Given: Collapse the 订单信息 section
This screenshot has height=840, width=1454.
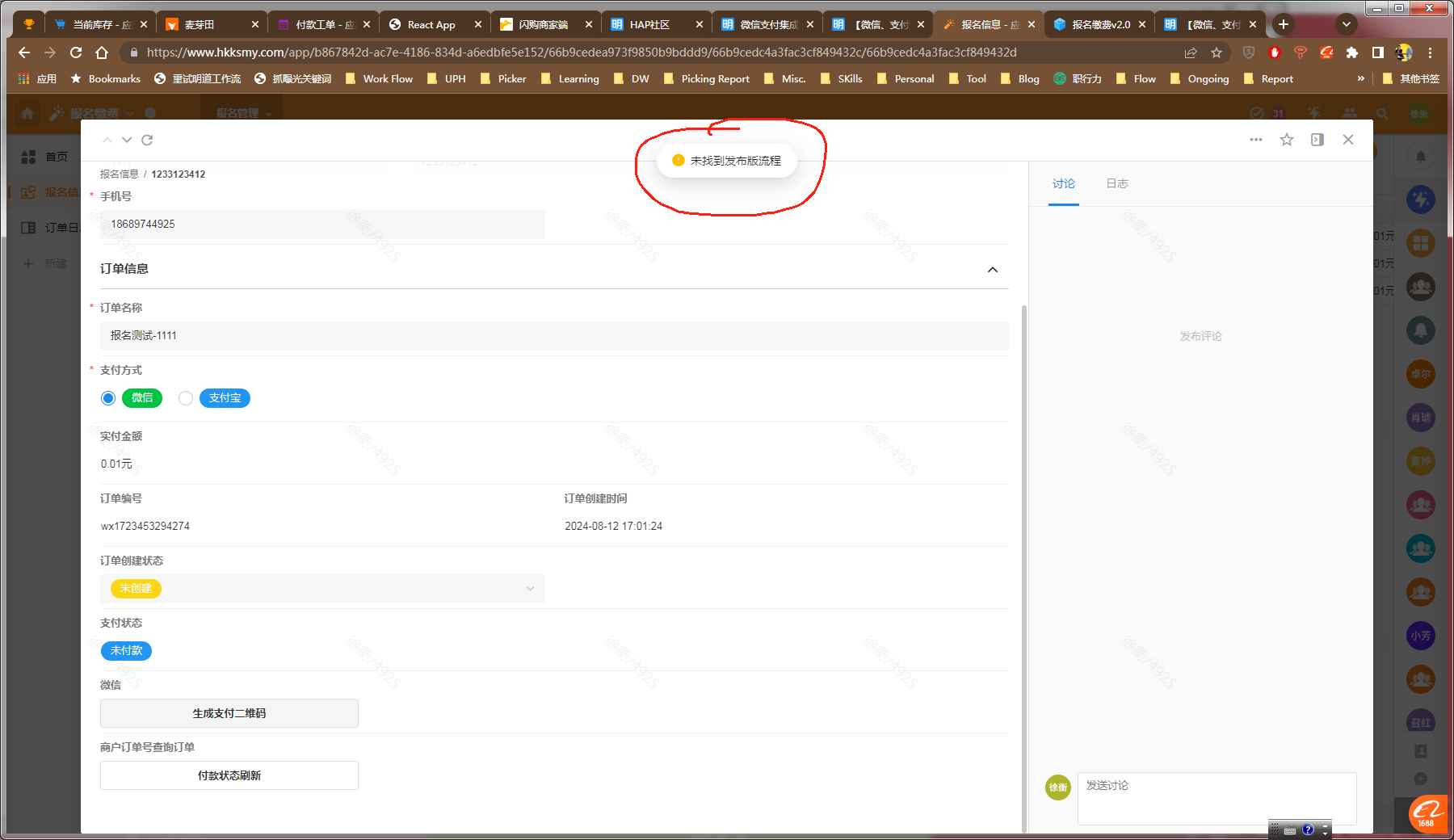Looking at the screenshot, I should 993,270.
